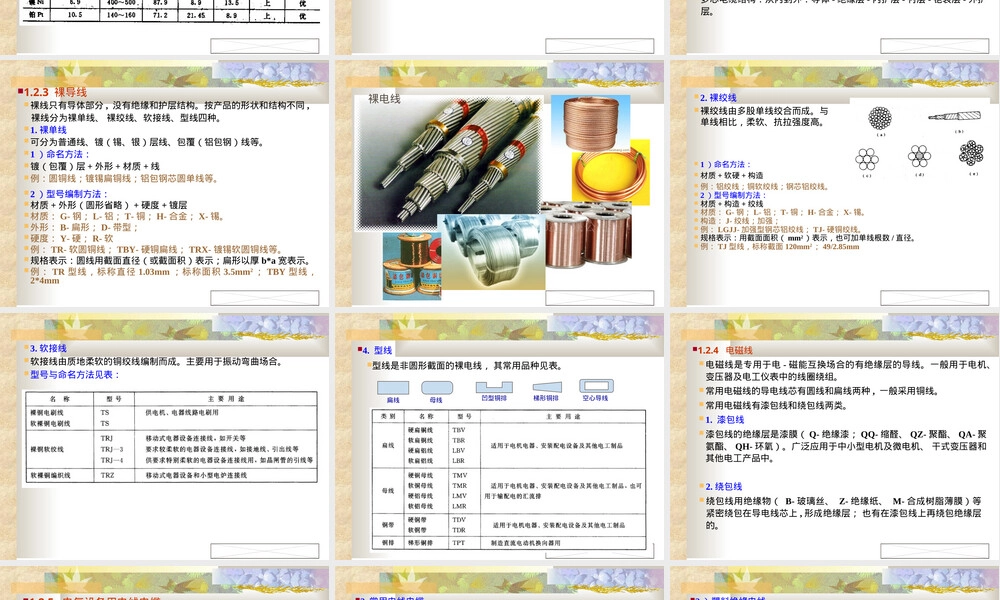Click the example line starting 例：TR-软圆铜线
Viewport: 1000px width, 600px height.
pyautogui.click(x=156, y=249)
